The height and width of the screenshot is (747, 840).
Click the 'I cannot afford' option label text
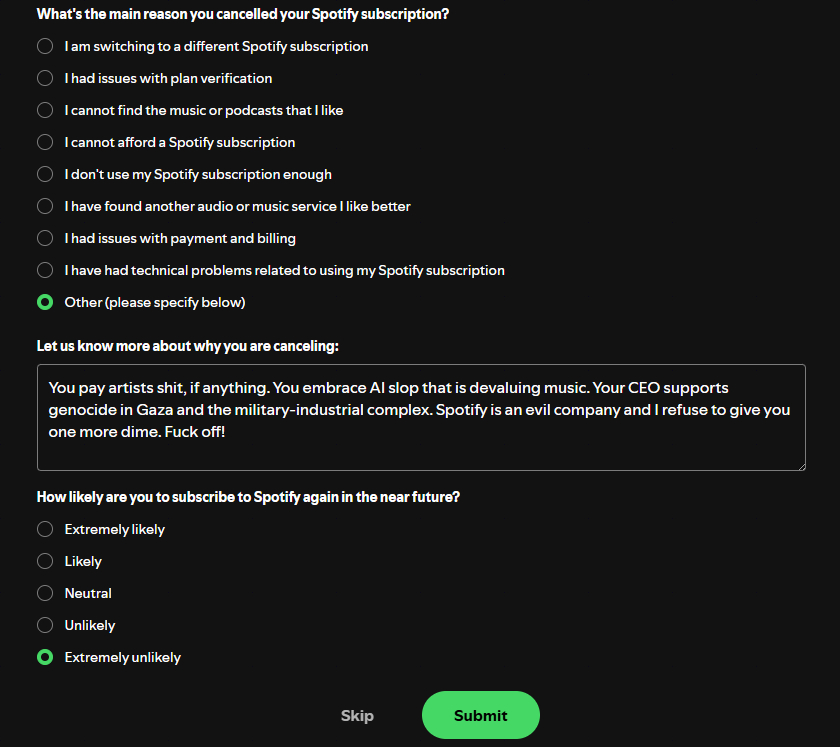click(x=180, y=142)
